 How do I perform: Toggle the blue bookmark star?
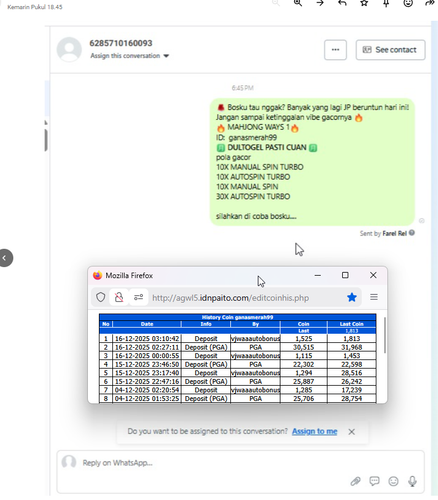click(352, 297)
